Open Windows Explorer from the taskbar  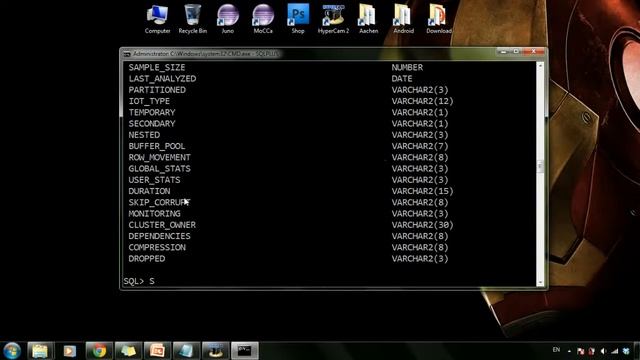pyautogui.click(x=40, y=351)
